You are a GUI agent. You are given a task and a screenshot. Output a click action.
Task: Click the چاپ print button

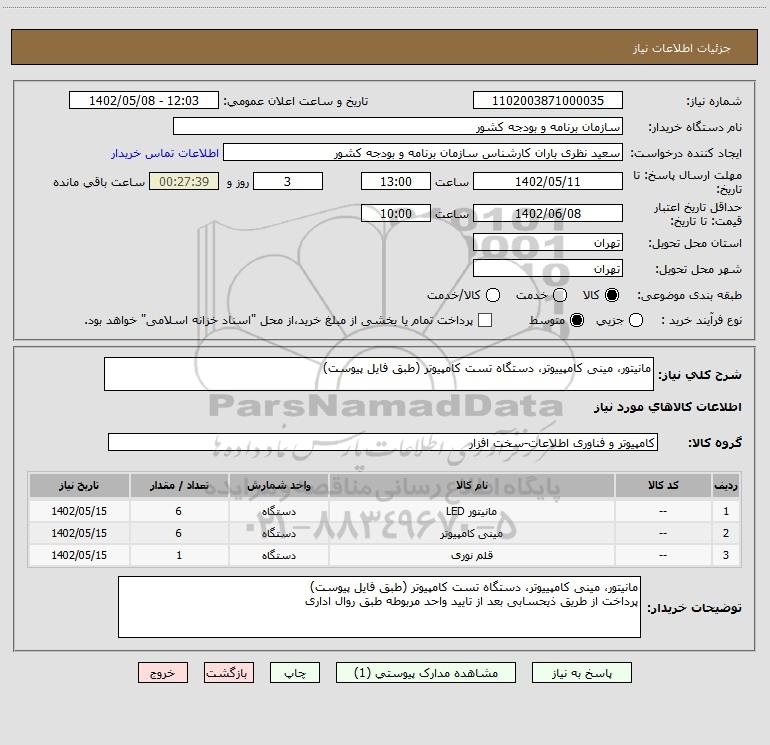point(295,673)
